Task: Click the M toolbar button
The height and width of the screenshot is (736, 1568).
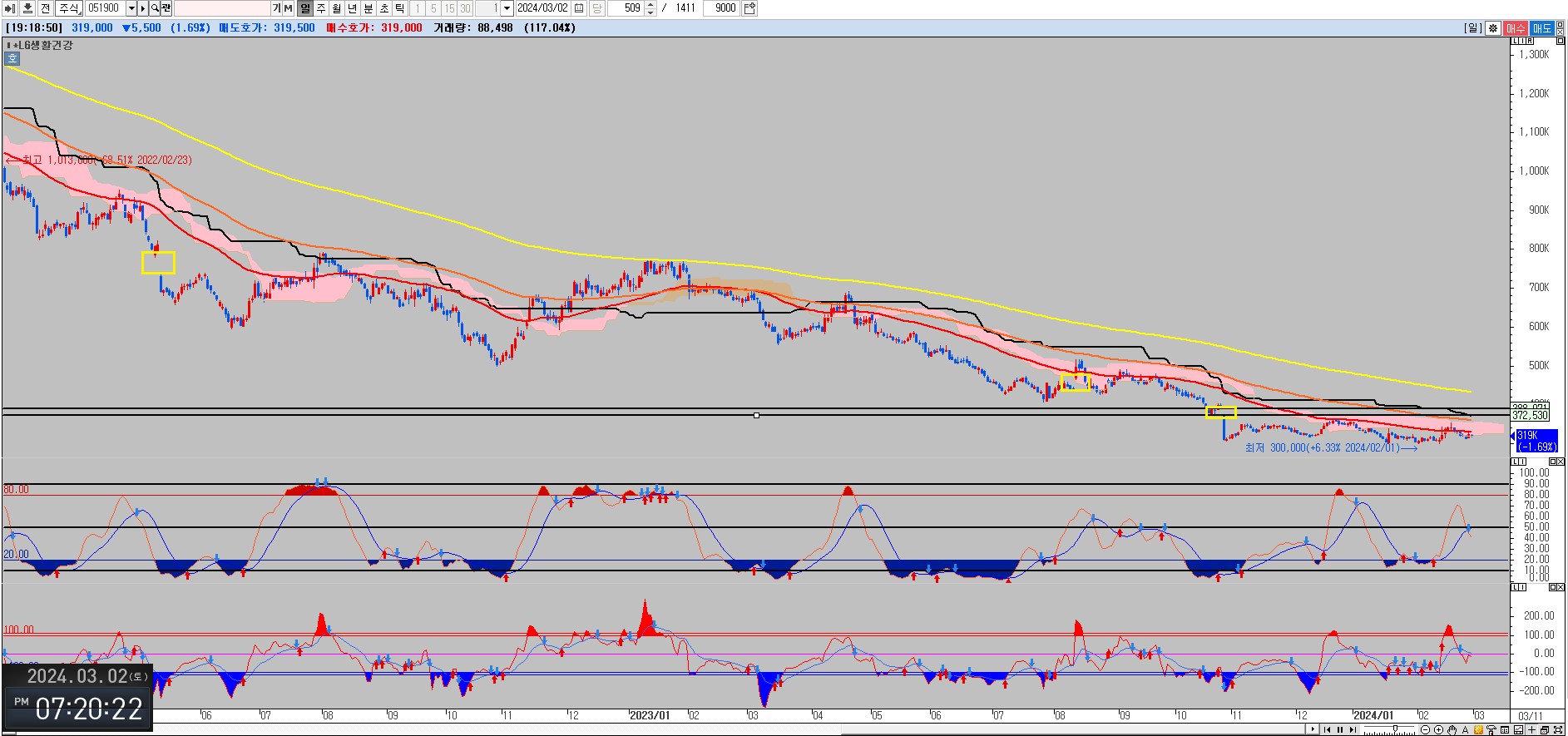Action: pos(288,8)
